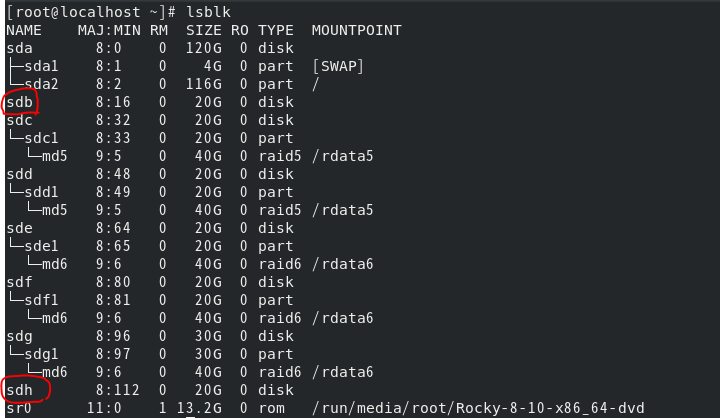Click the sde1 partition entry
Image resolution: width=720 pixels, height=418 pixels.
pos(41,246)
